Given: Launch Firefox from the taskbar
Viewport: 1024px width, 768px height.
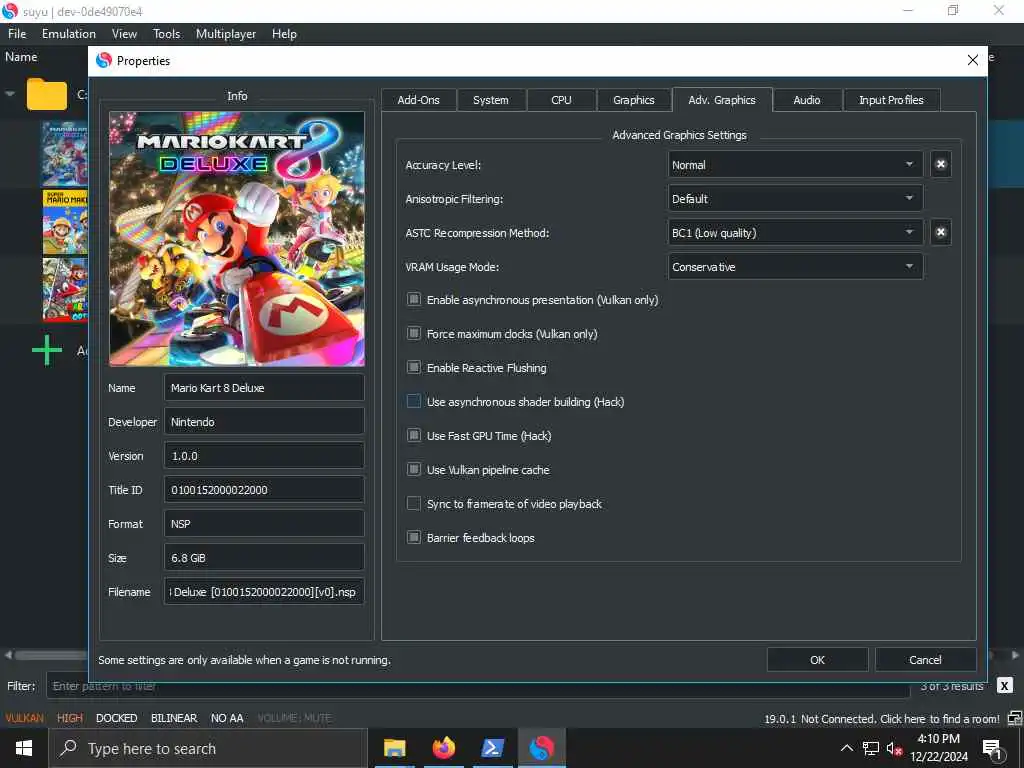Looking at the screenshot, I should point(443,748).
